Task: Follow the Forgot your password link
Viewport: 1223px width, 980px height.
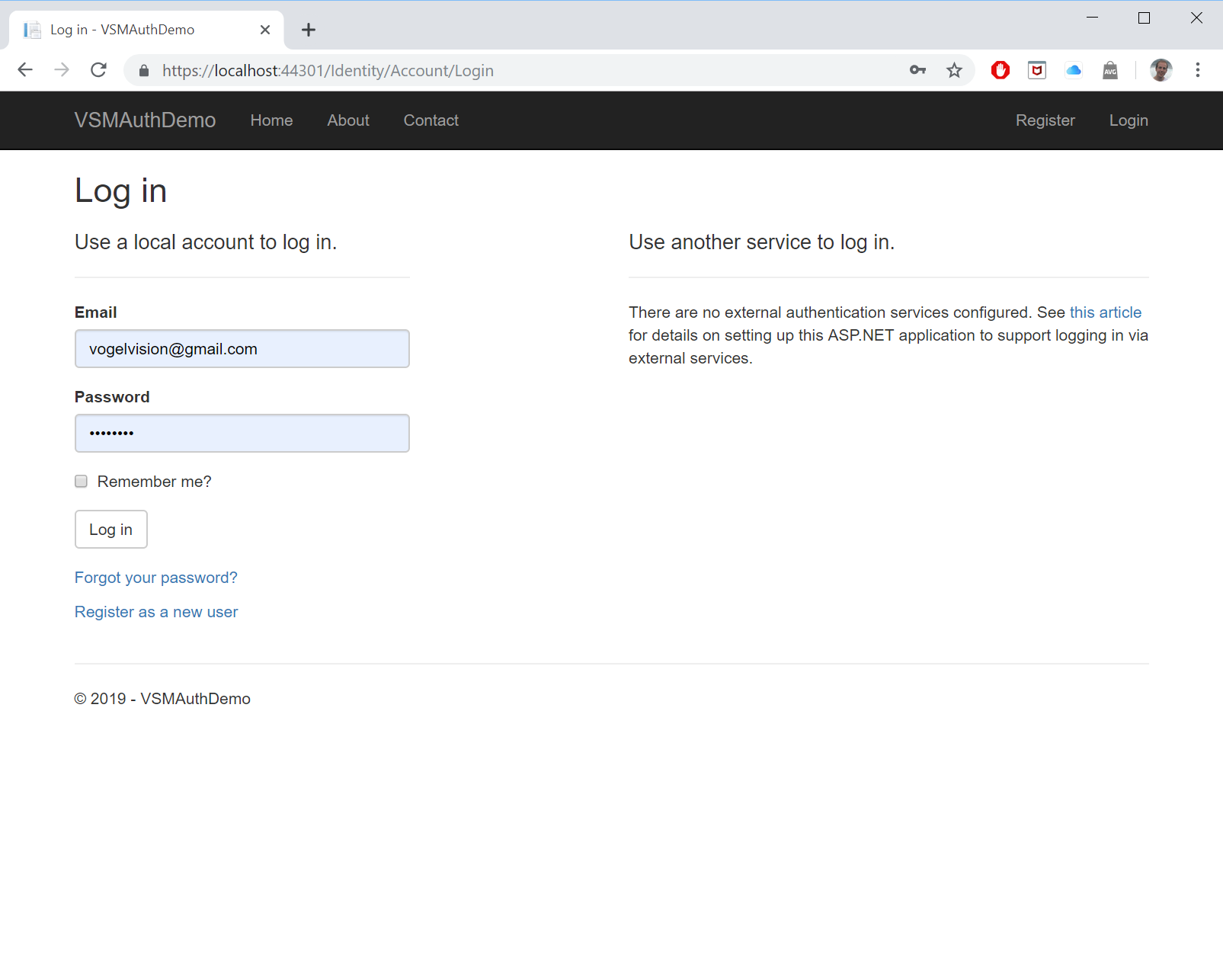Action: 156,578
